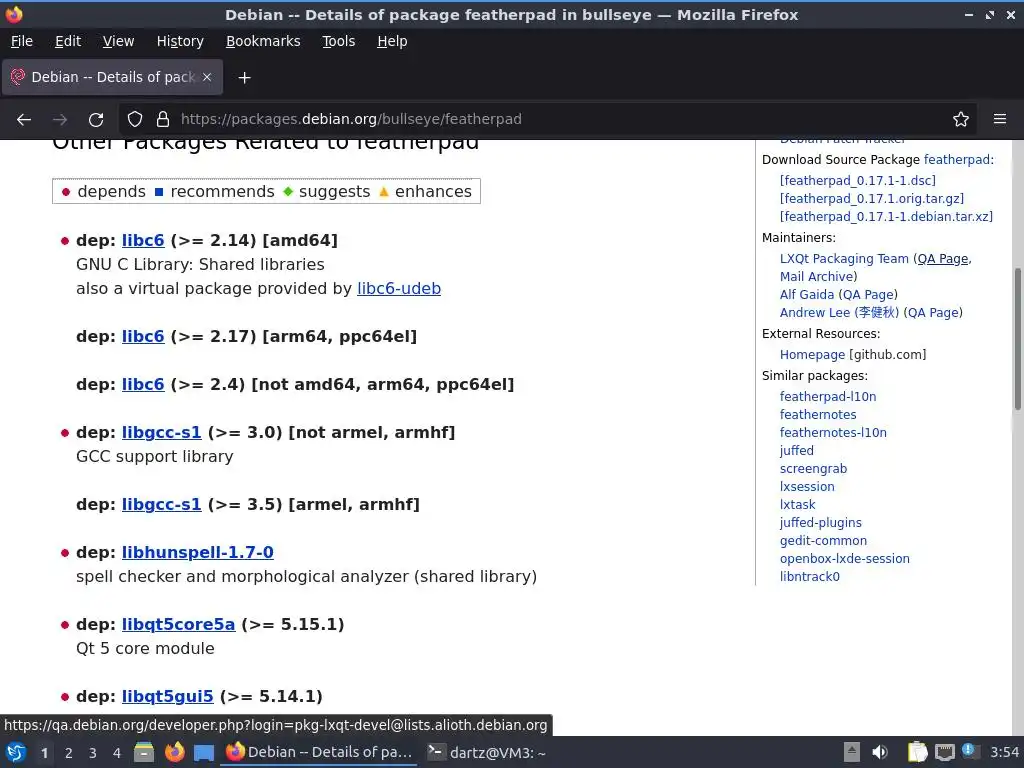
Task: Open the File menu
Action: click(22, 41)
